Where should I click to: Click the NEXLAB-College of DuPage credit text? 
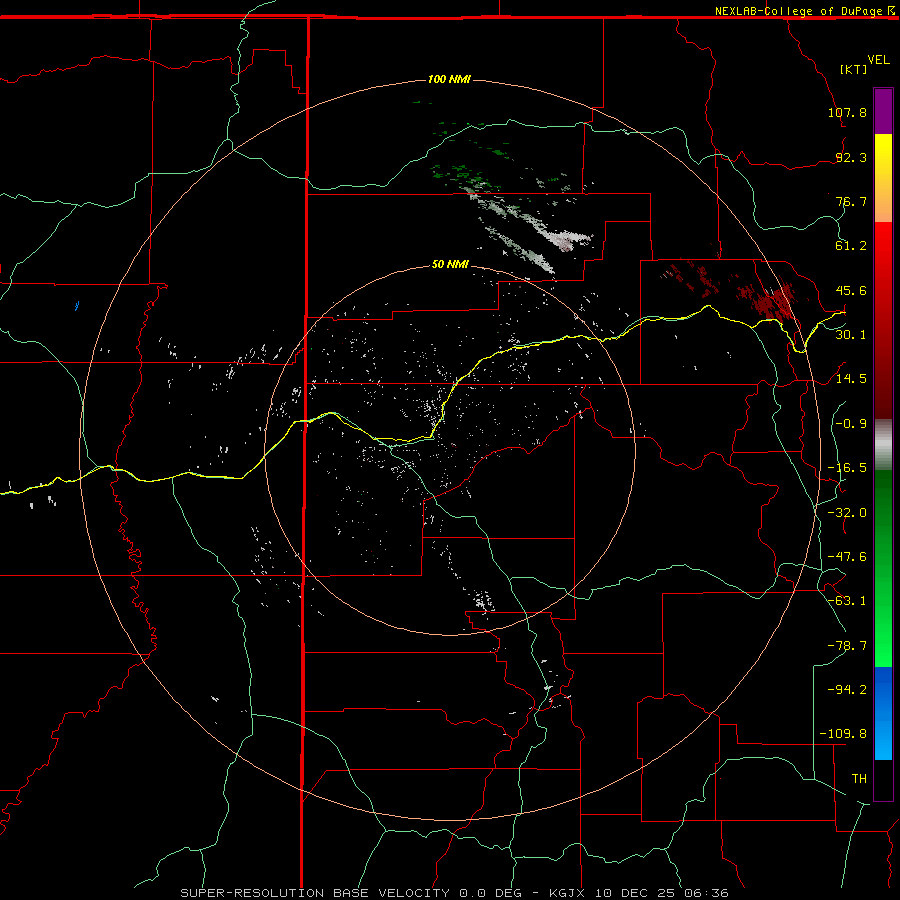[x=798, y=11]
